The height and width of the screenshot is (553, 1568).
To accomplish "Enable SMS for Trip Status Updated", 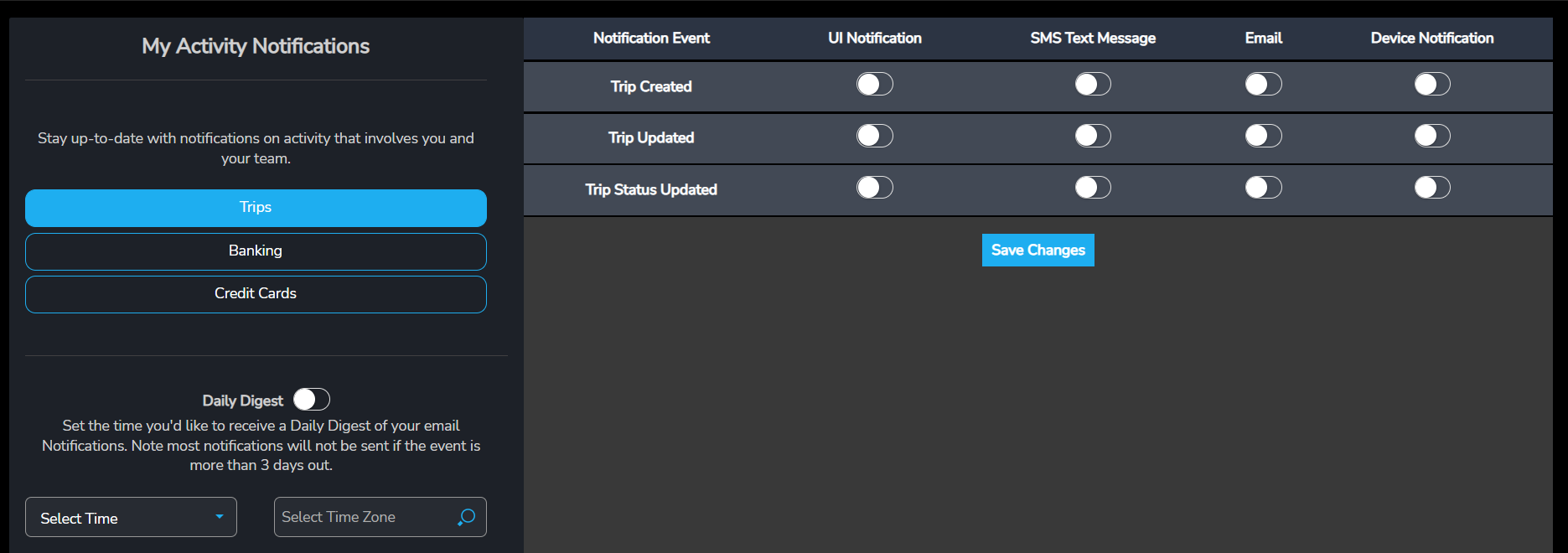I will coord(1093,188).
